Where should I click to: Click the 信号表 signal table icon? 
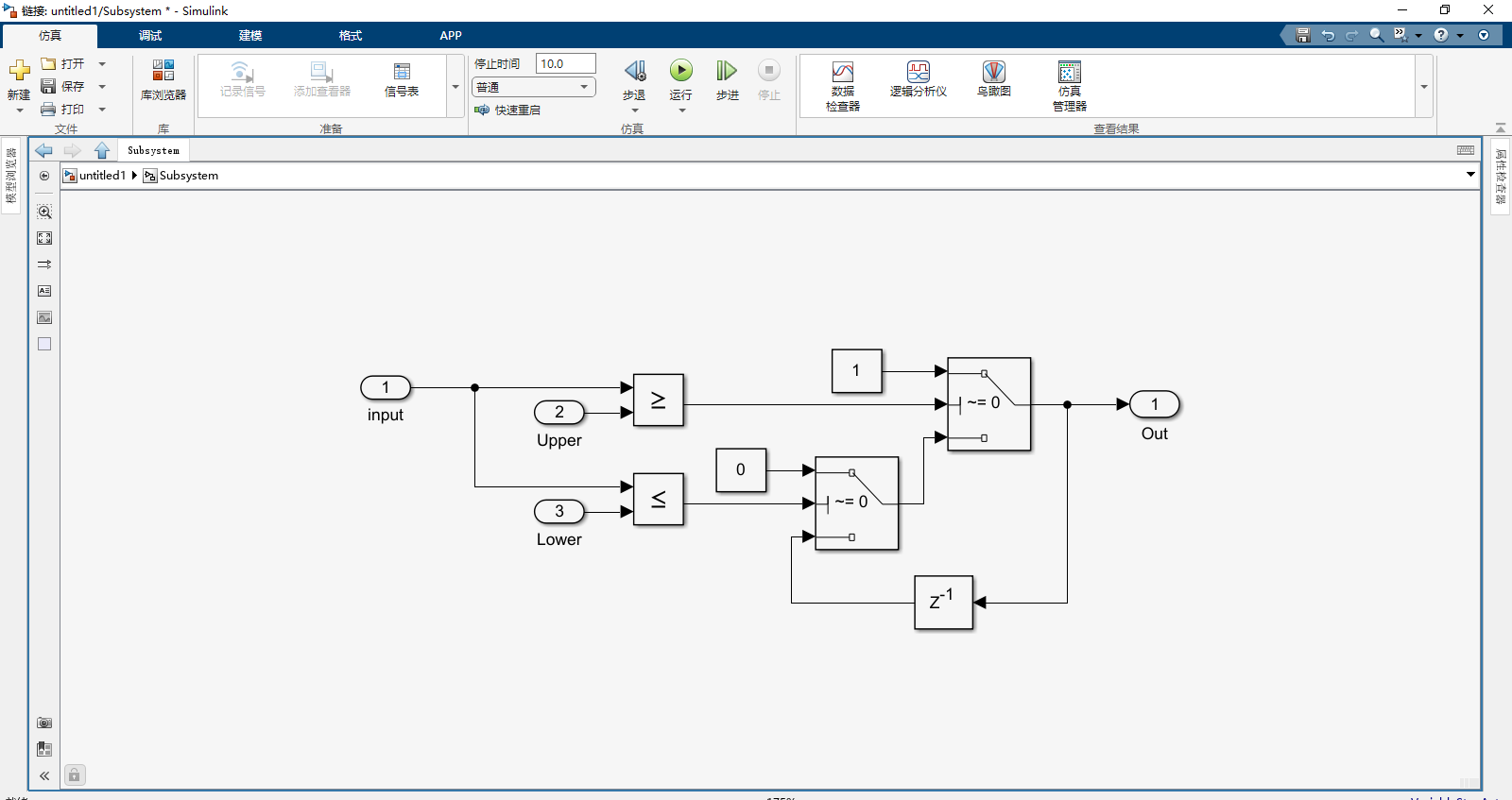tap(402, 72)
